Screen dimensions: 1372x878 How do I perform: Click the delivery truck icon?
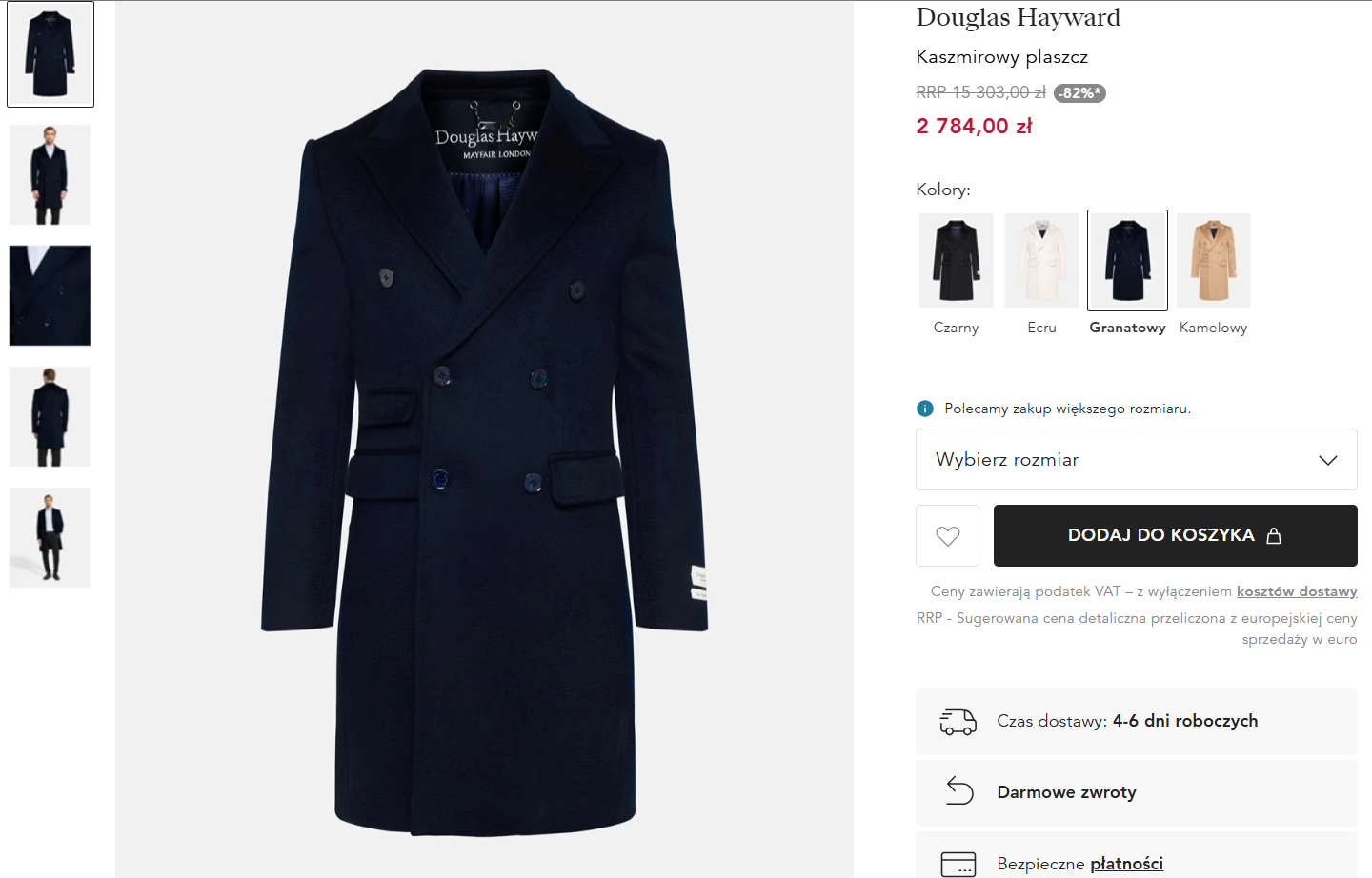pos(958,722)
